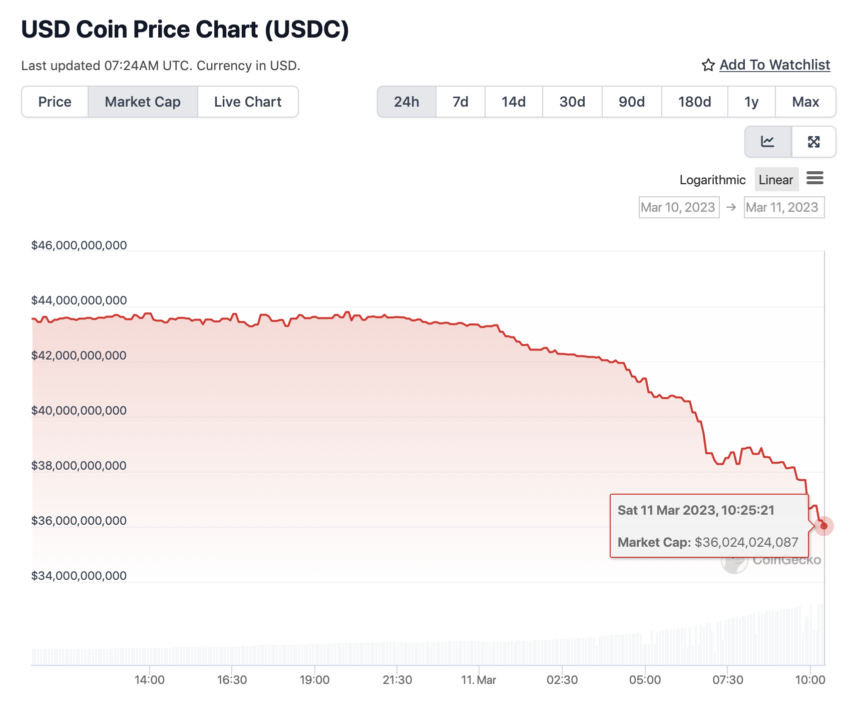Choose the 7d range button
Screen dimensions: 850x709
[x=460, y=102]
